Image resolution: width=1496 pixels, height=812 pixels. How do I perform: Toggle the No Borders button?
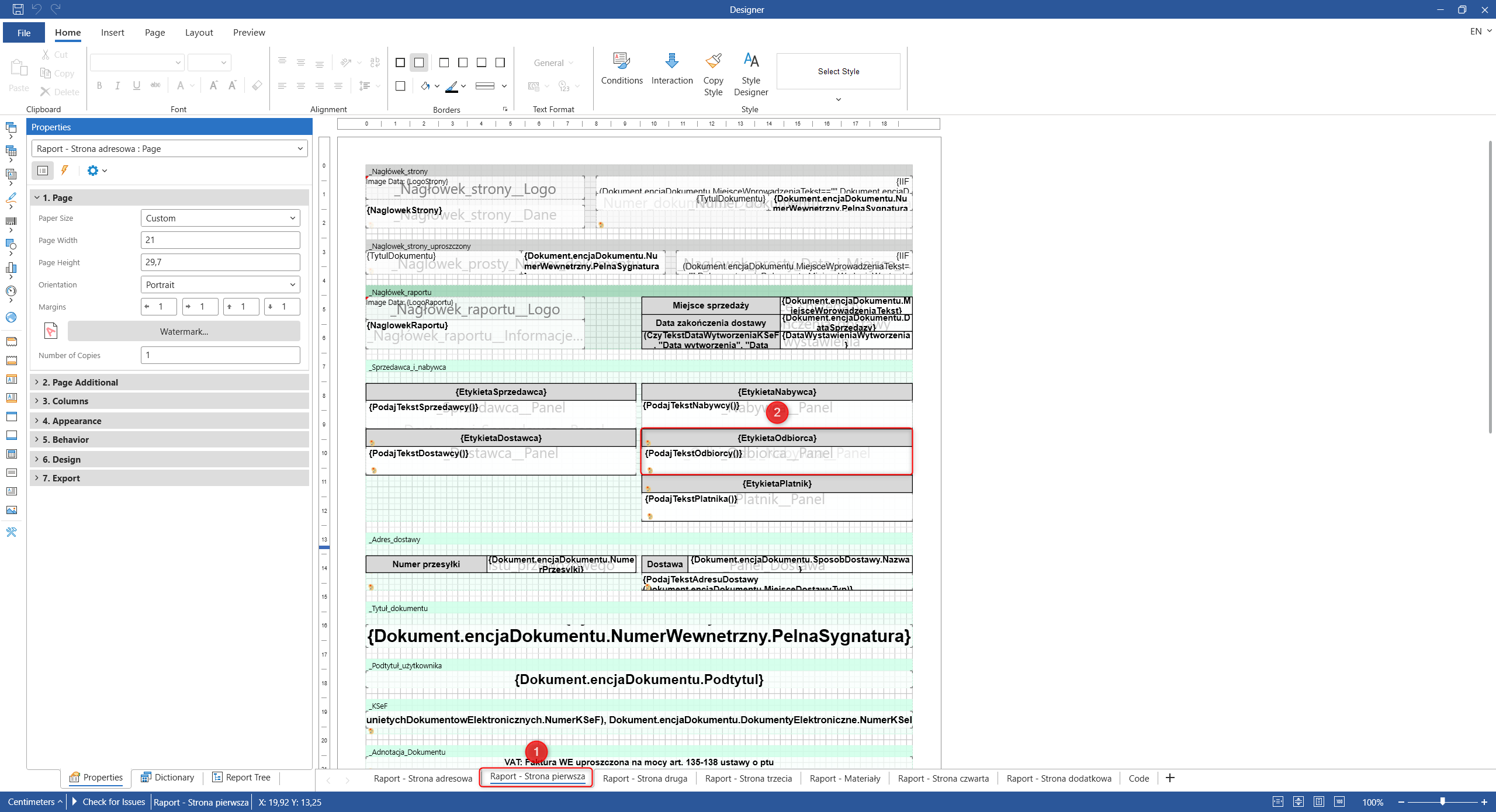[x=419, y=63]
